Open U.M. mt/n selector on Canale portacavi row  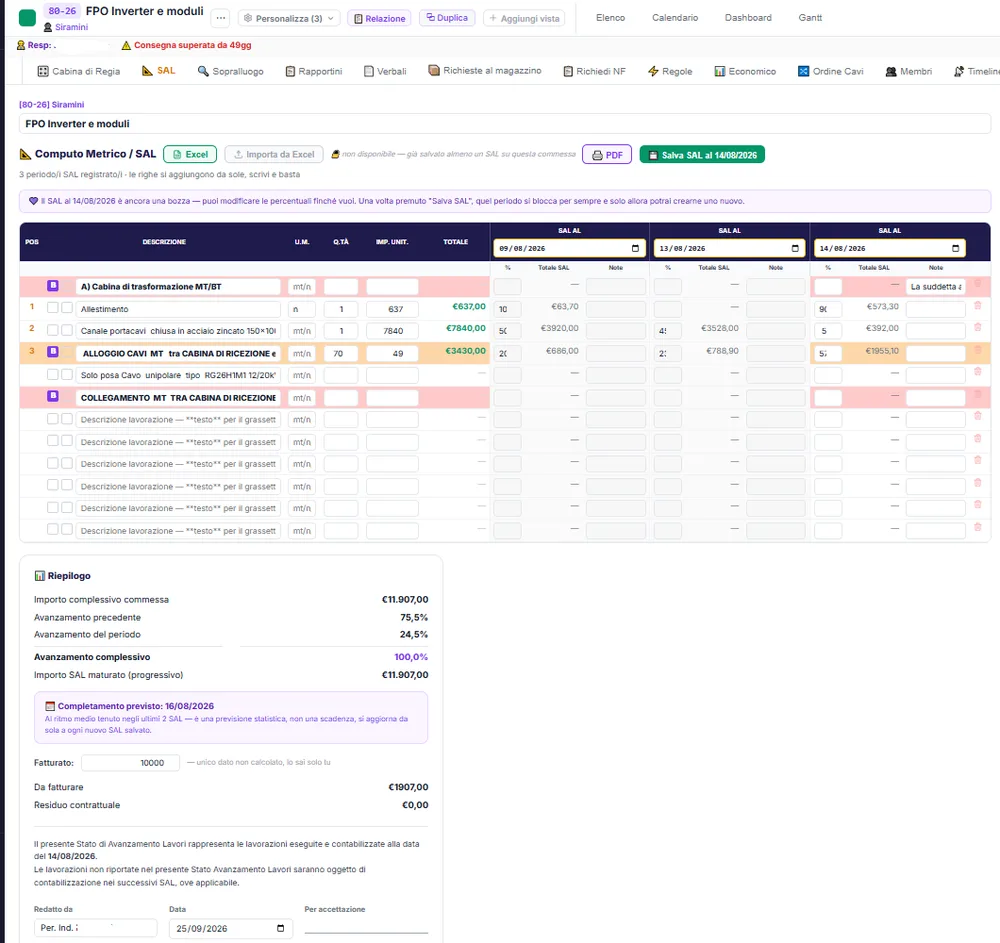[x=302, y=331]
